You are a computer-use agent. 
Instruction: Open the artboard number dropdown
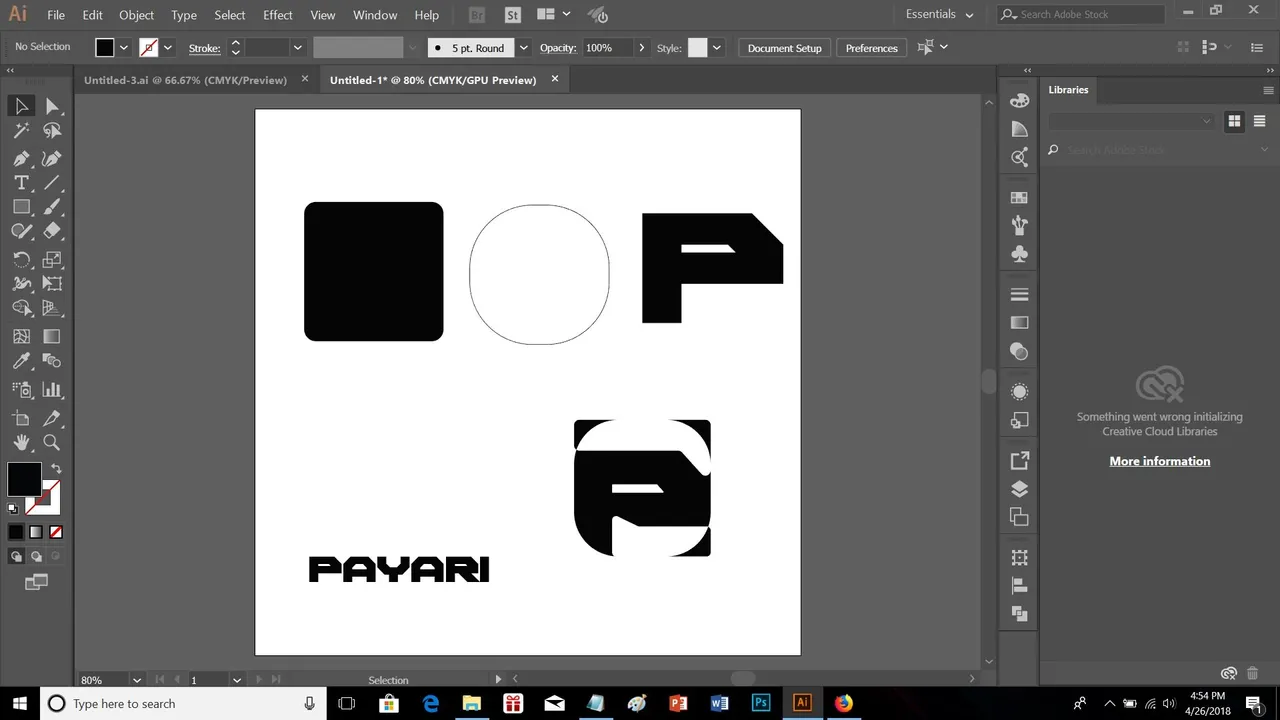pos(237,680)
